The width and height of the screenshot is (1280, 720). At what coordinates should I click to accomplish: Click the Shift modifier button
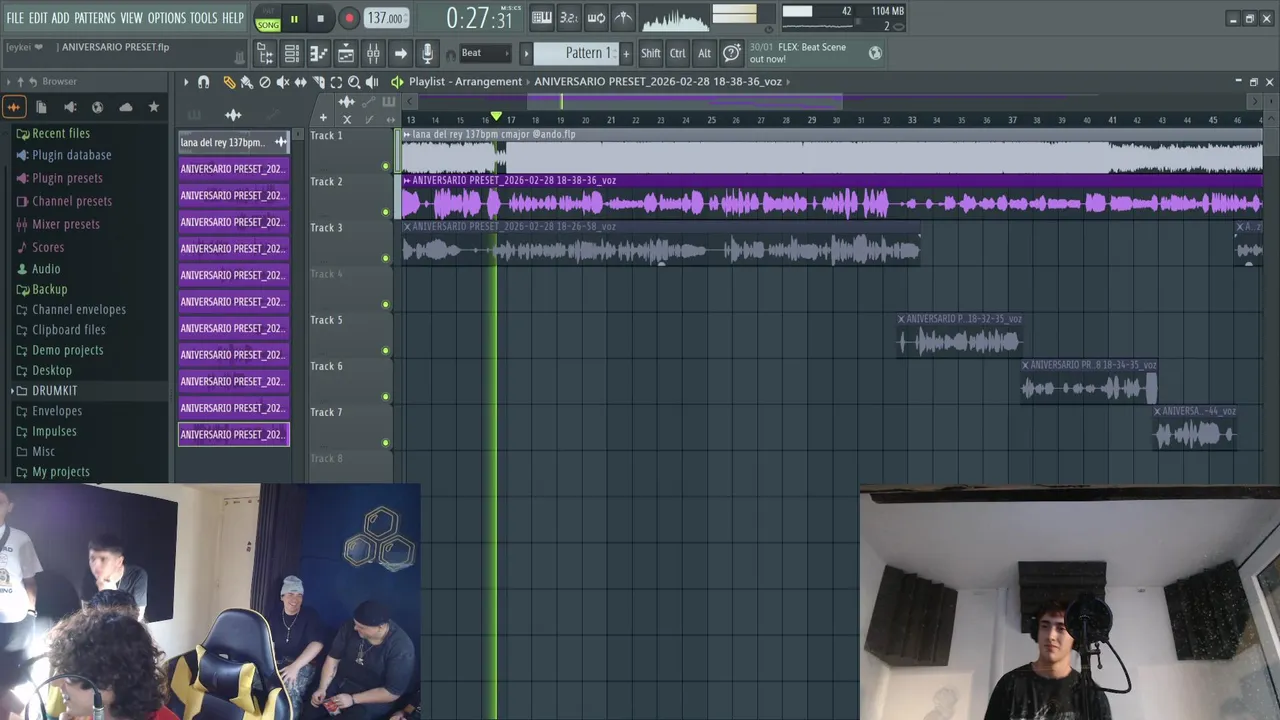click(x=651, y=54)
